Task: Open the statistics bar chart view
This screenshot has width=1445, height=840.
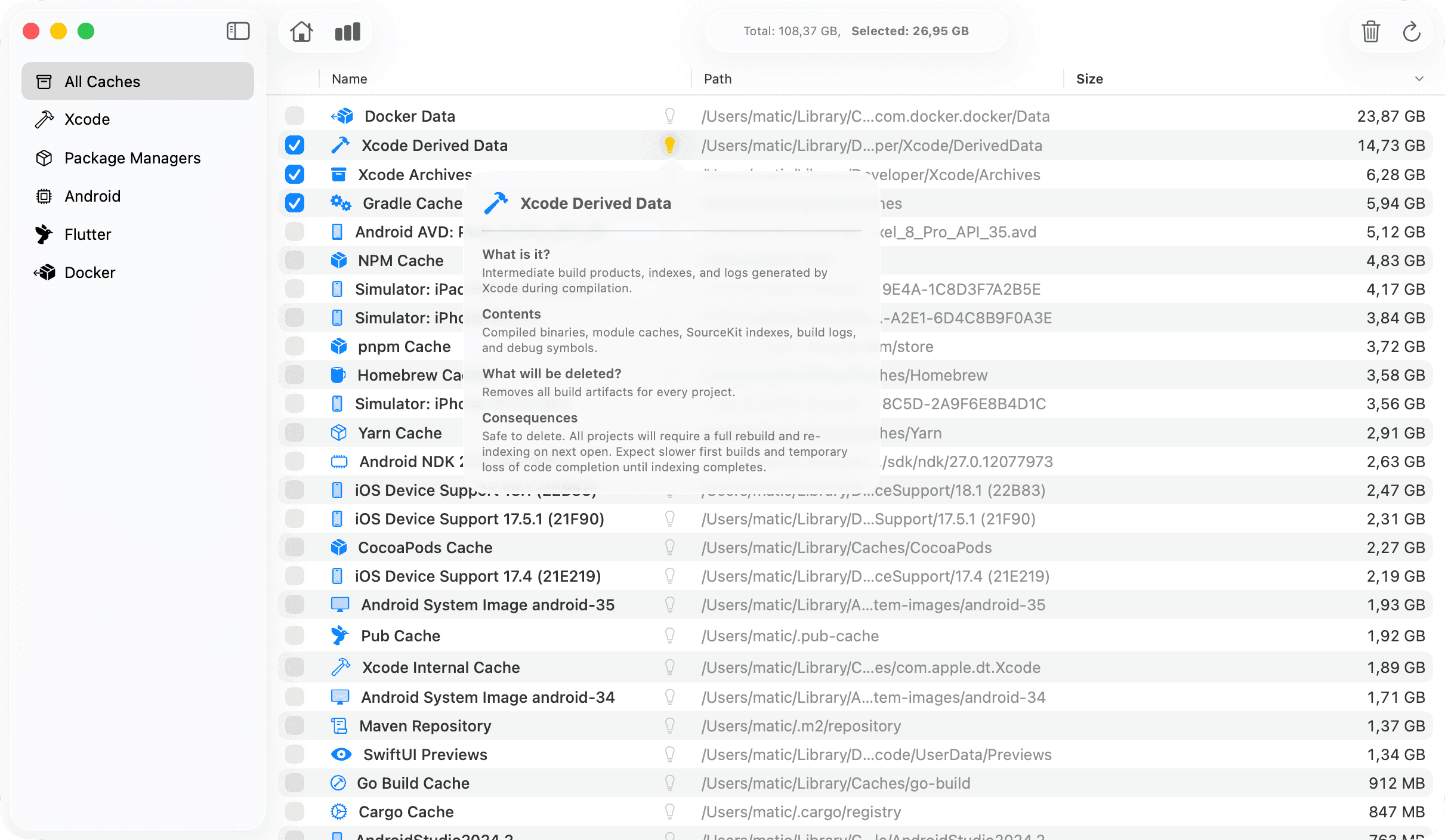Action: click(347, 31)
